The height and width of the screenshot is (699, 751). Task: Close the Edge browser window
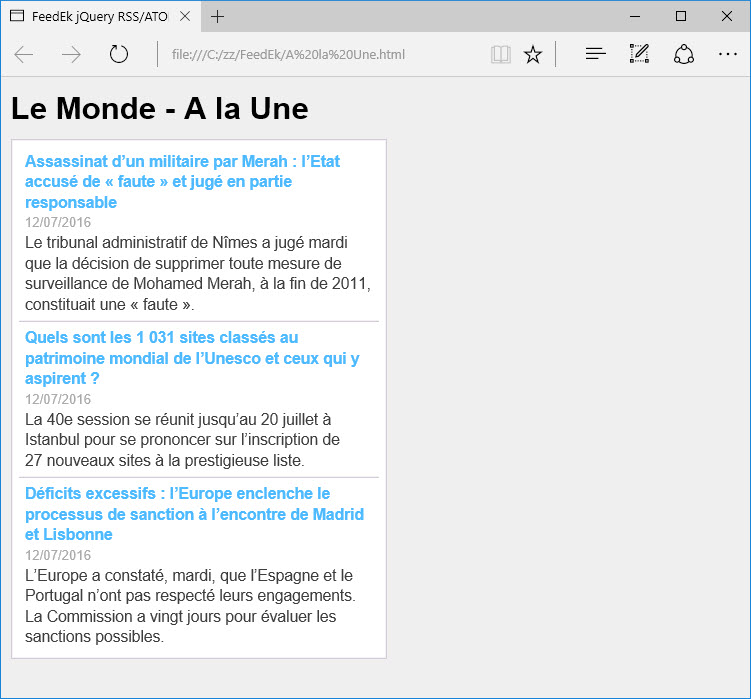pos(727,17)
